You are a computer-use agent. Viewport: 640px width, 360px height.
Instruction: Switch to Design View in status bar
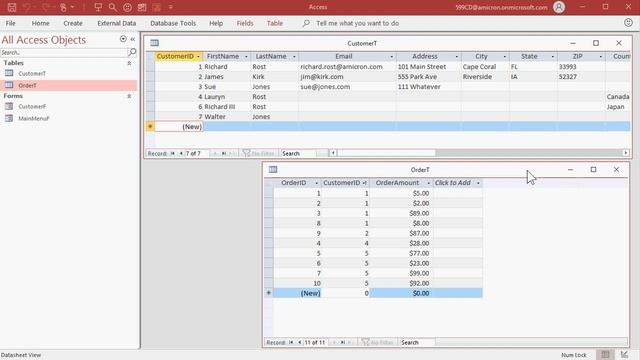624,355
